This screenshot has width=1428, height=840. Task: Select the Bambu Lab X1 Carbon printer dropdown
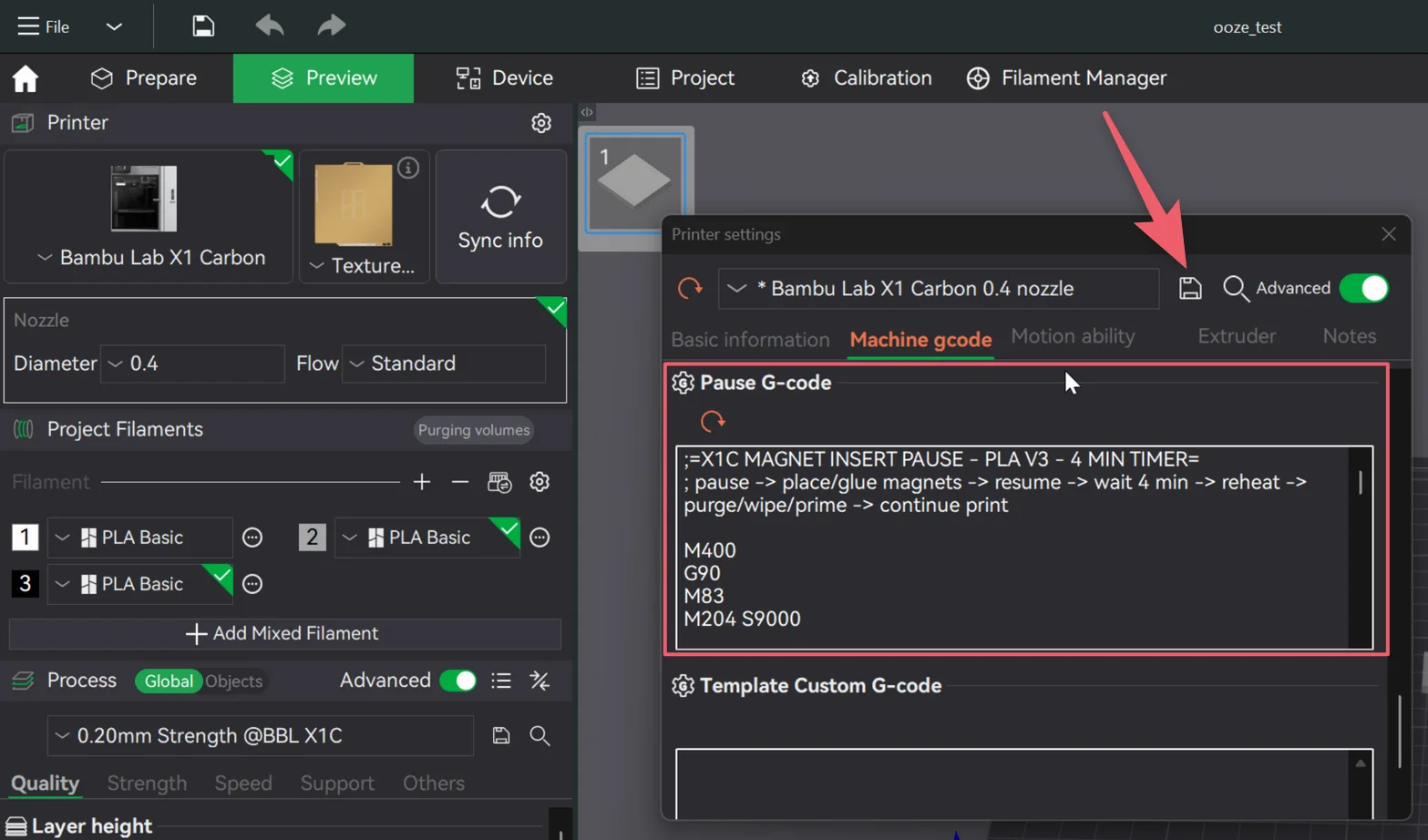(149, 216)
